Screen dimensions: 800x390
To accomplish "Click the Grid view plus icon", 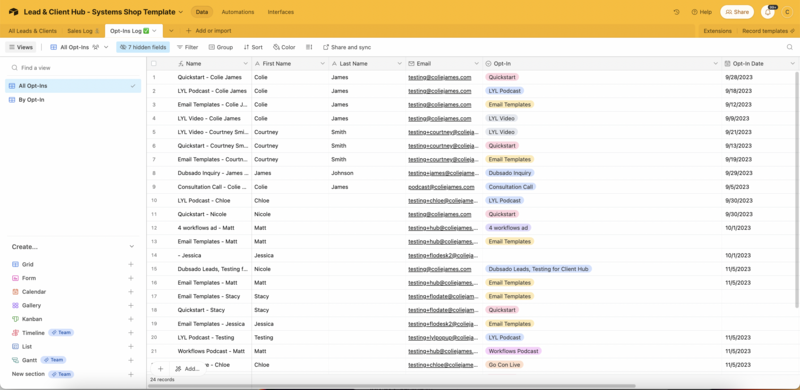I will click(x=131, y=264).
